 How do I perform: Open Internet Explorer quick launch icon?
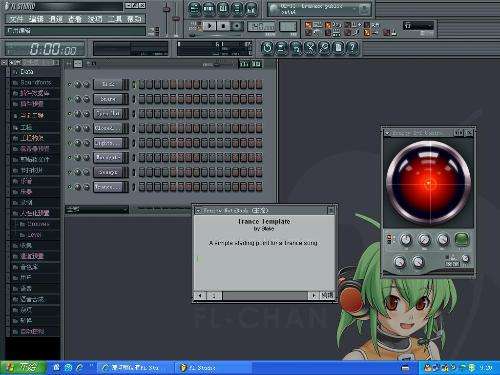pos(80,368)
